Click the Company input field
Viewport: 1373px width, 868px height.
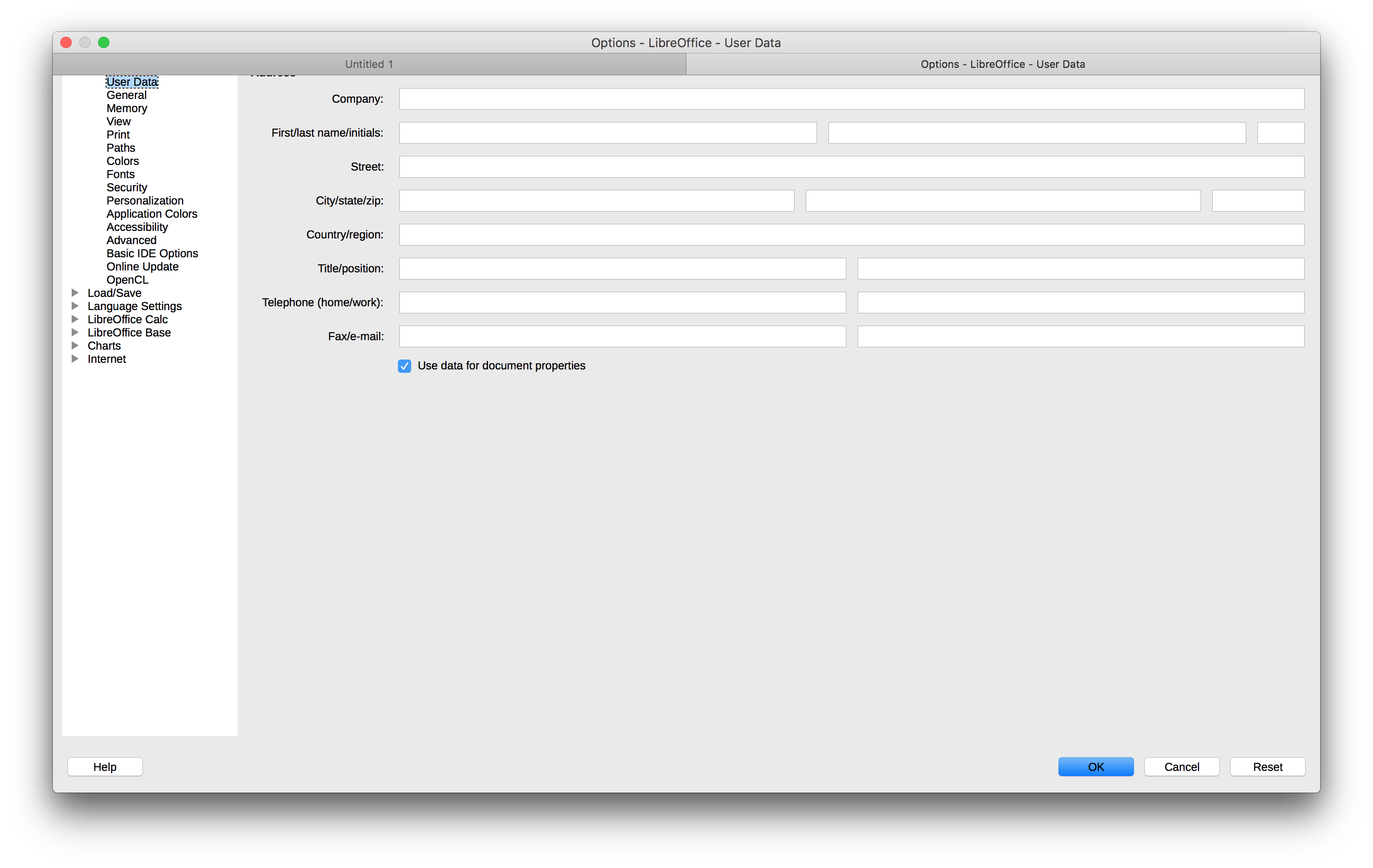851,98
